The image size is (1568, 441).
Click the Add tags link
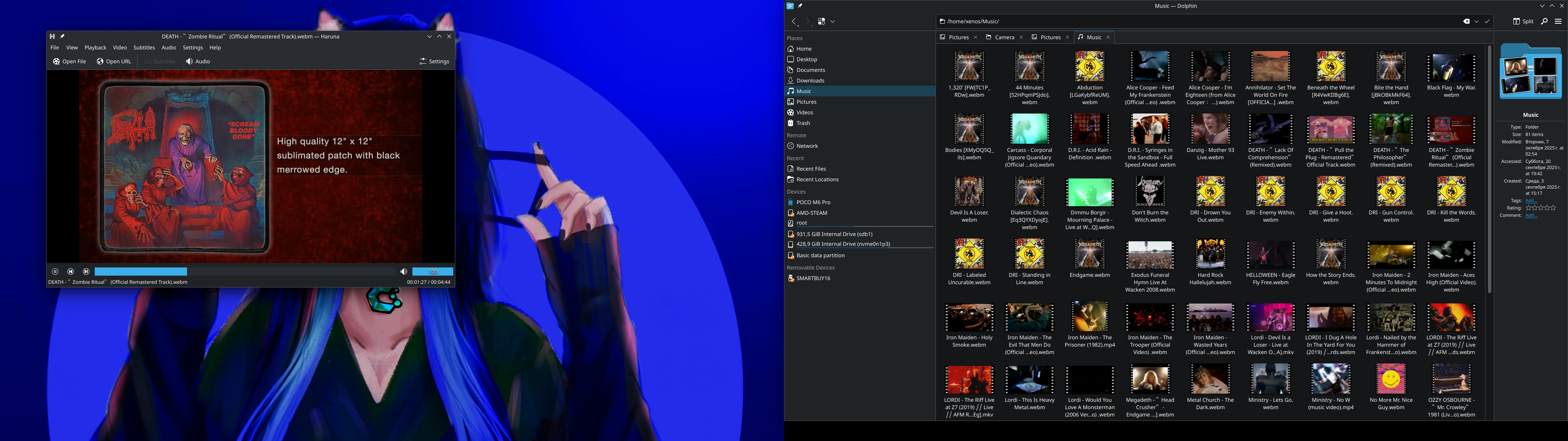point(1531,201)
